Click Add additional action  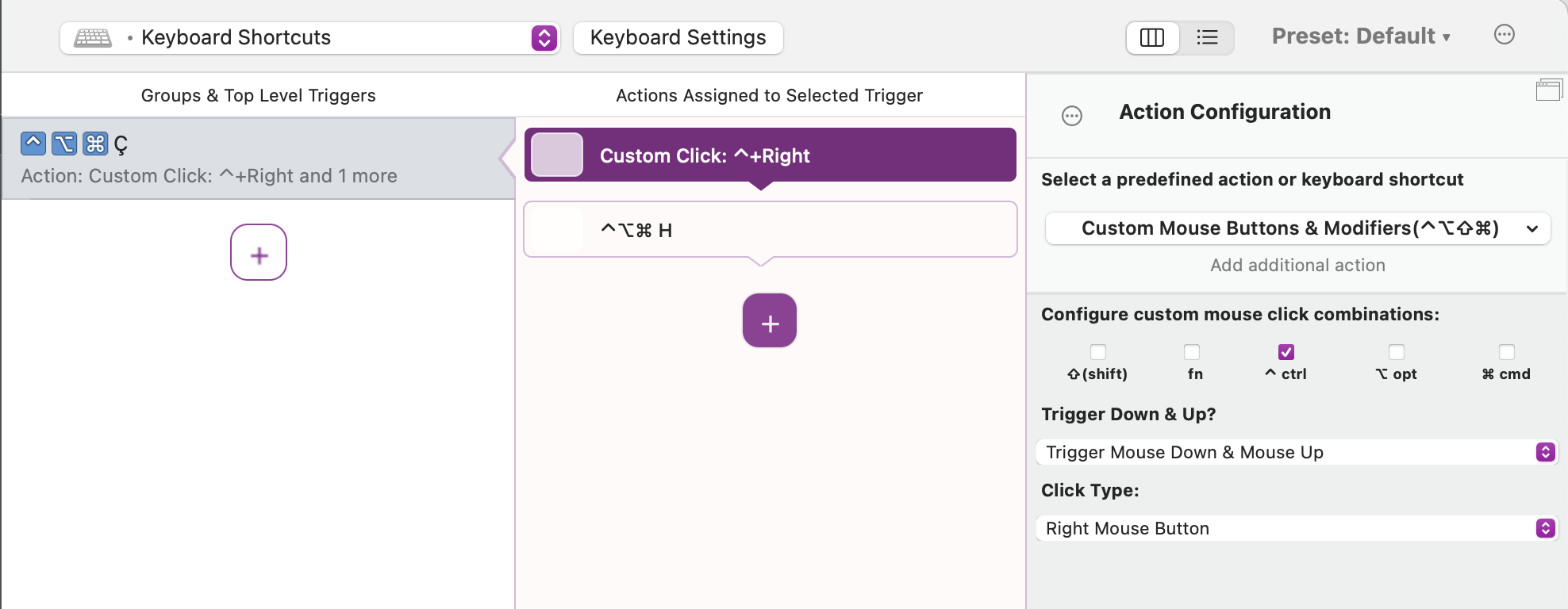pyautogui.click(x=1297, y=266)
